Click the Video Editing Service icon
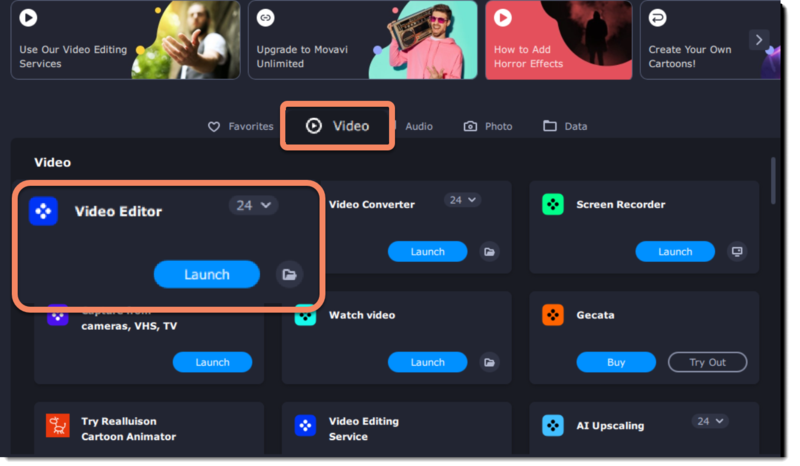The height and width of the screenshot is (466, 800). pos(305,426)
